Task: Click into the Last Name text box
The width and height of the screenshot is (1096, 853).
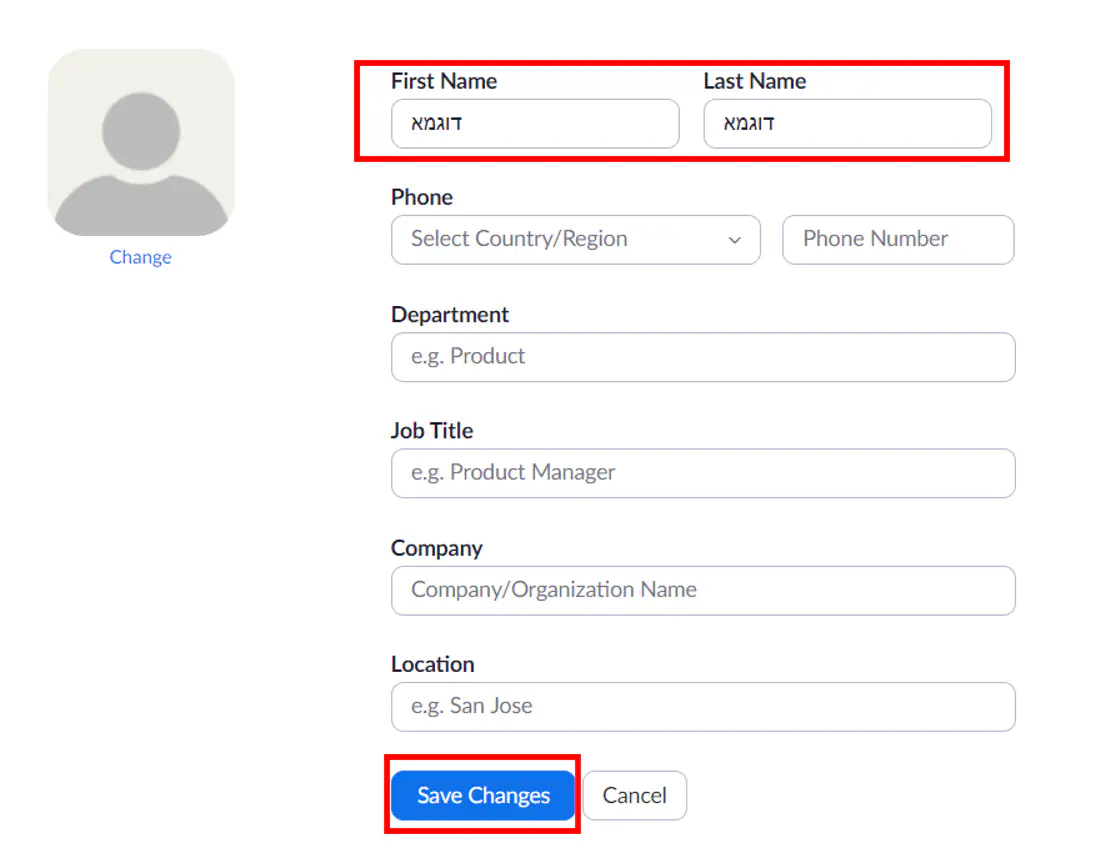Action: pyautogui.click(x=847, y=124)
